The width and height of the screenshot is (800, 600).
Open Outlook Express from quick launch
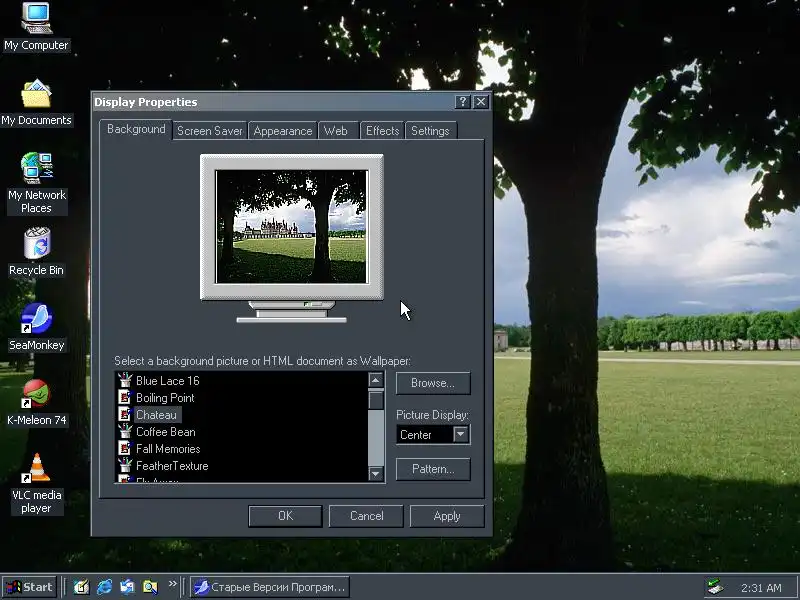click(x=128, y=587)
